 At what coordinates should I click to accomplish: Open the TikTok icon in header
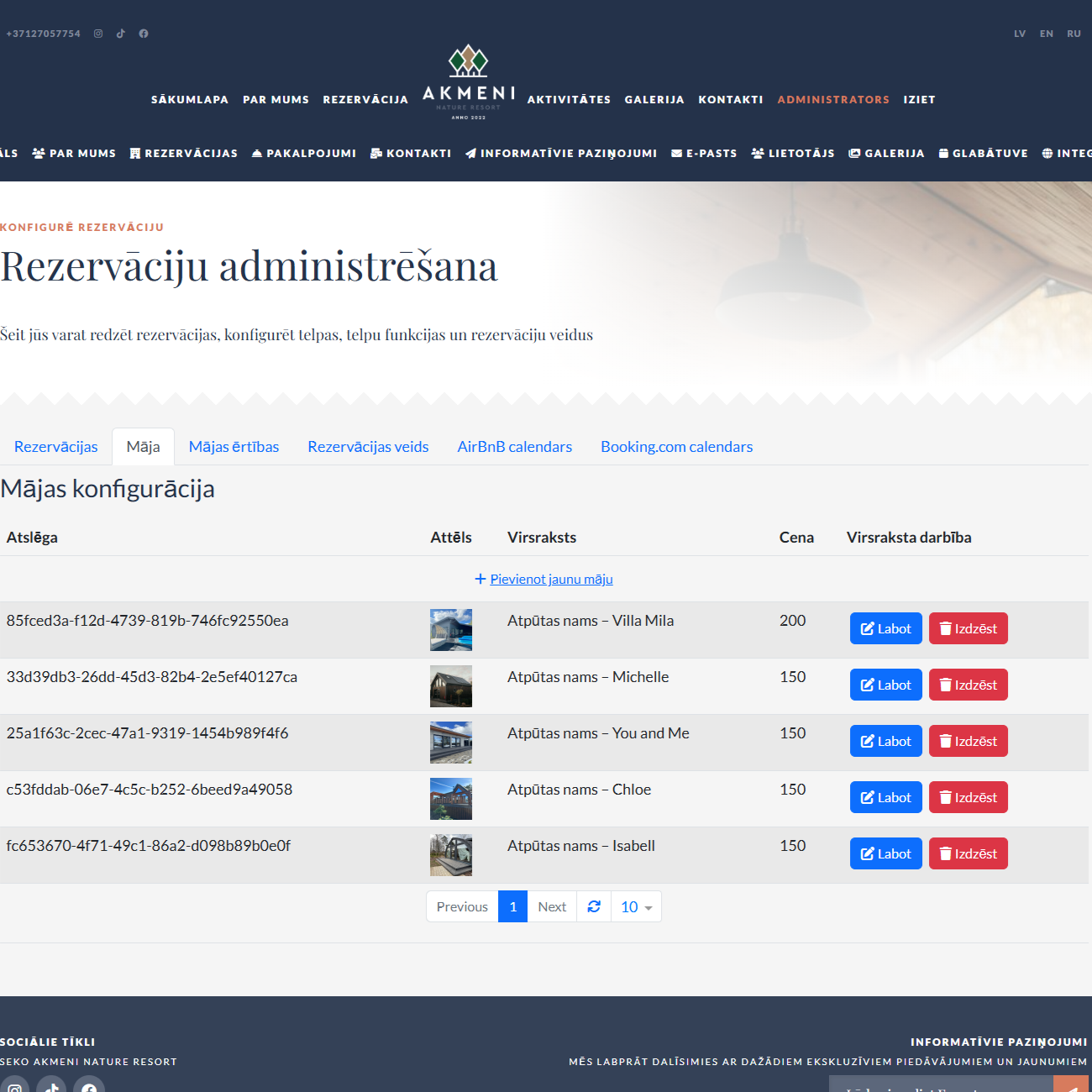point(121,34)
